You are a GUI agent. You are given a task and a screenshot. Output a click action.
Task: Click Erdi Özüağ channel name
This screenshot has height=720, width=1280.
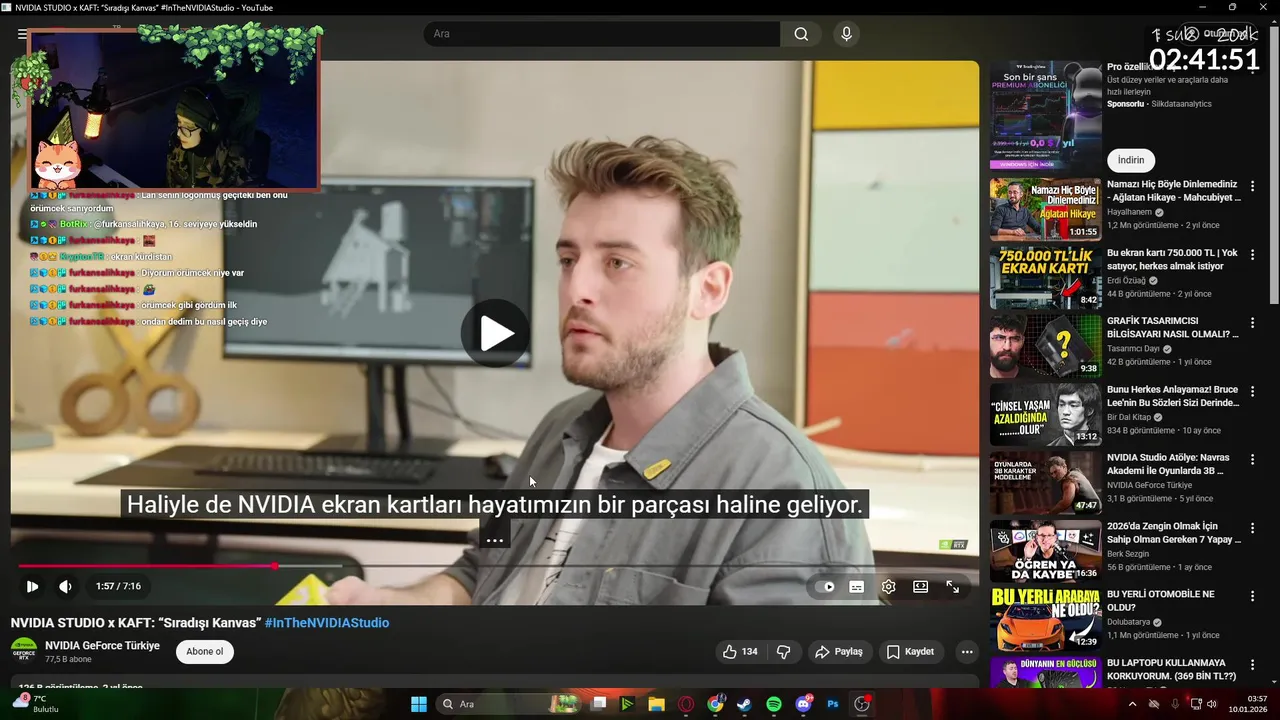(1126, 281)
